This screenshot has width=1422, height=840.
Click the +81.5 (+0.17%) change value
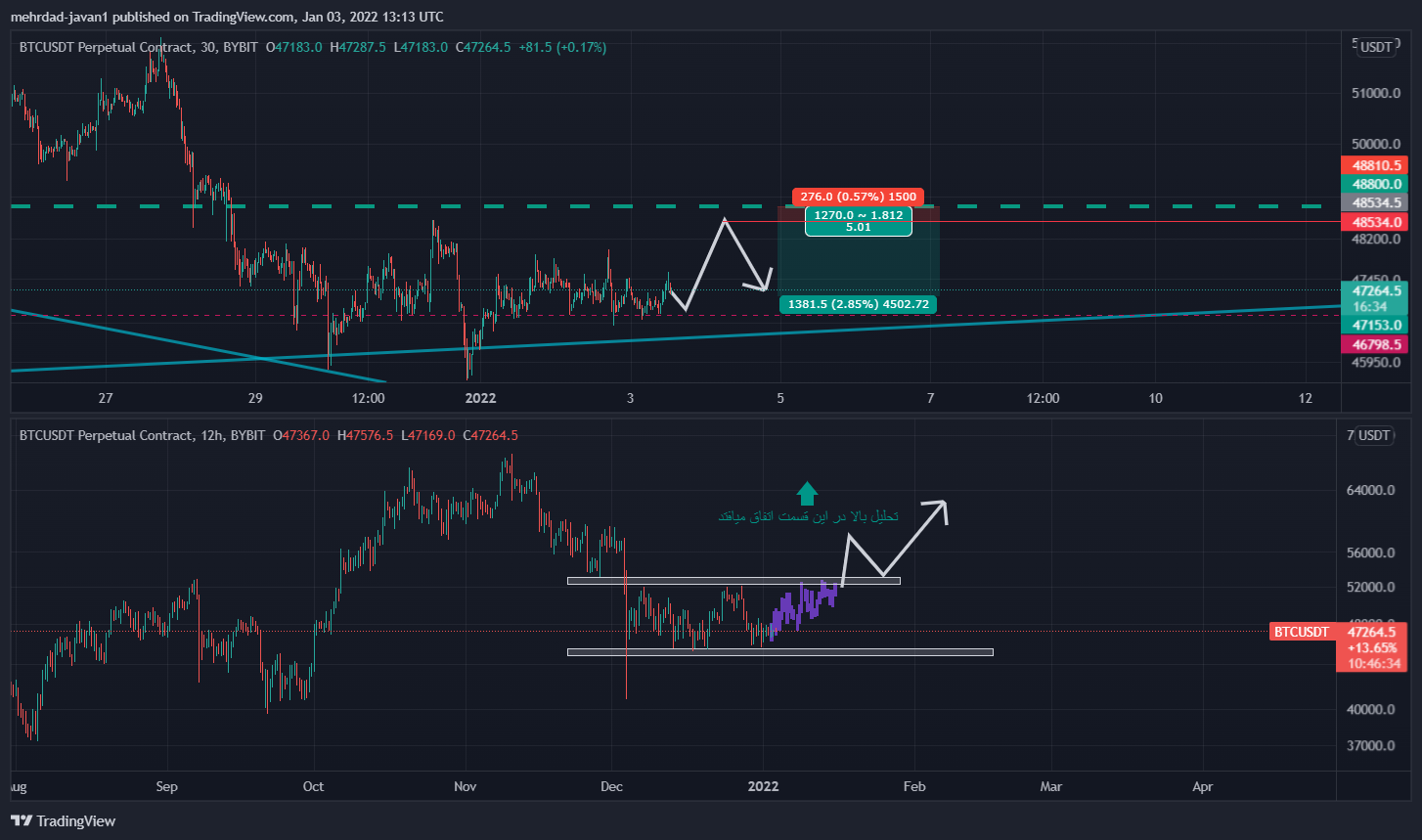tap(562, 47)
